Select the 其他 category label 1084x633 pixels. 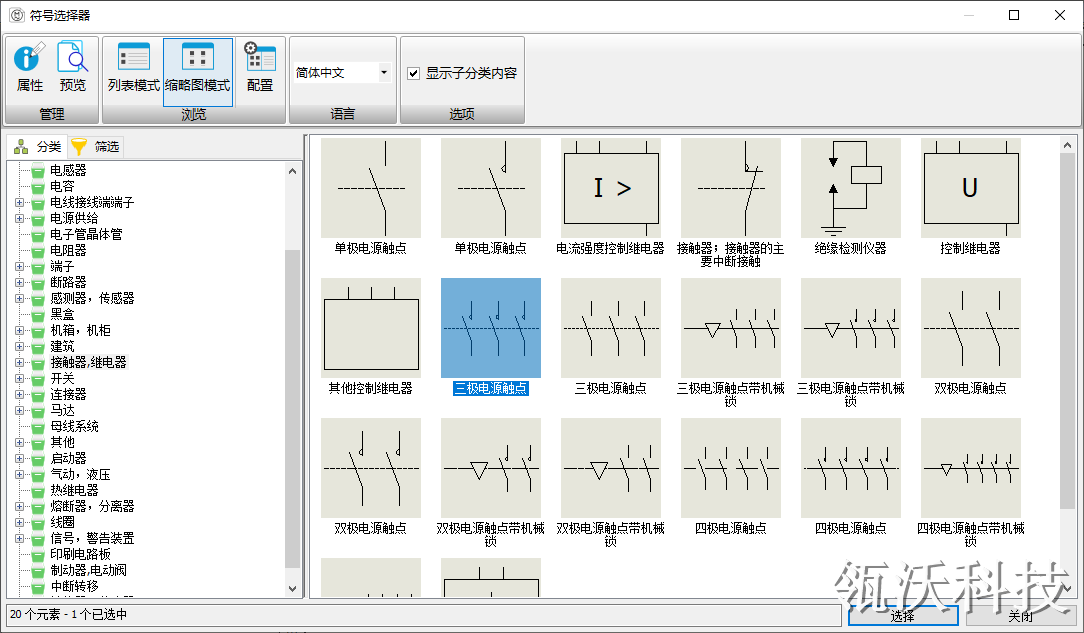tap(62, 442)
